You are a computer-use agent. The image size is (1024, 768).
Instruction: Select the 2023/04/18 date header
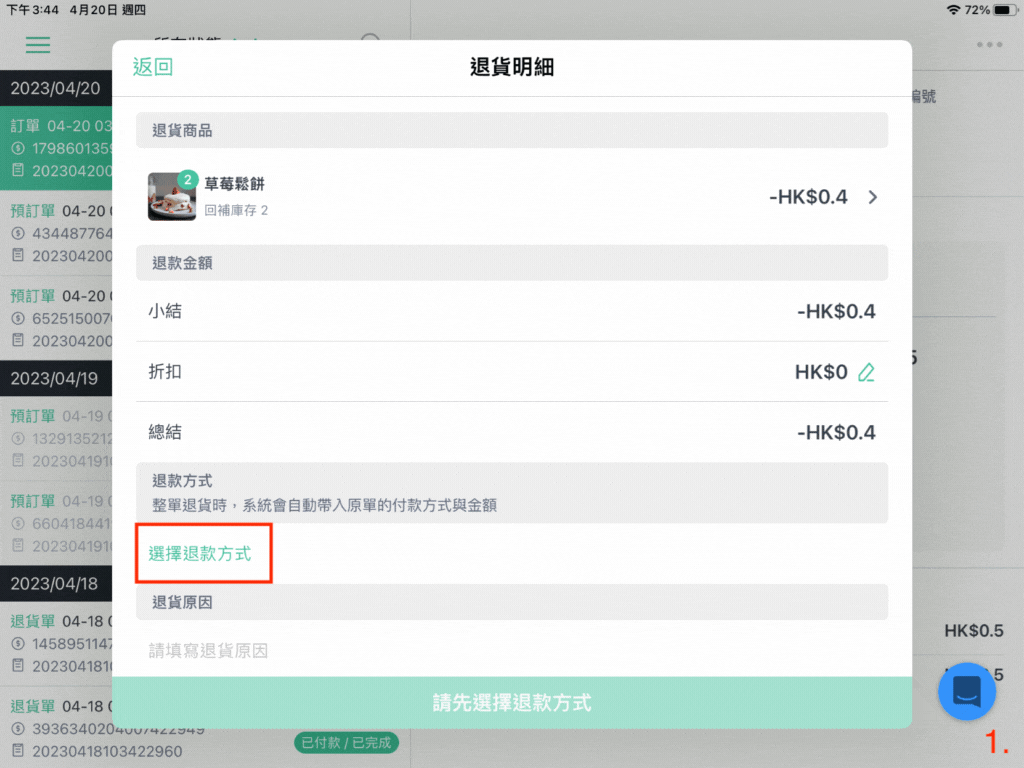54,583
